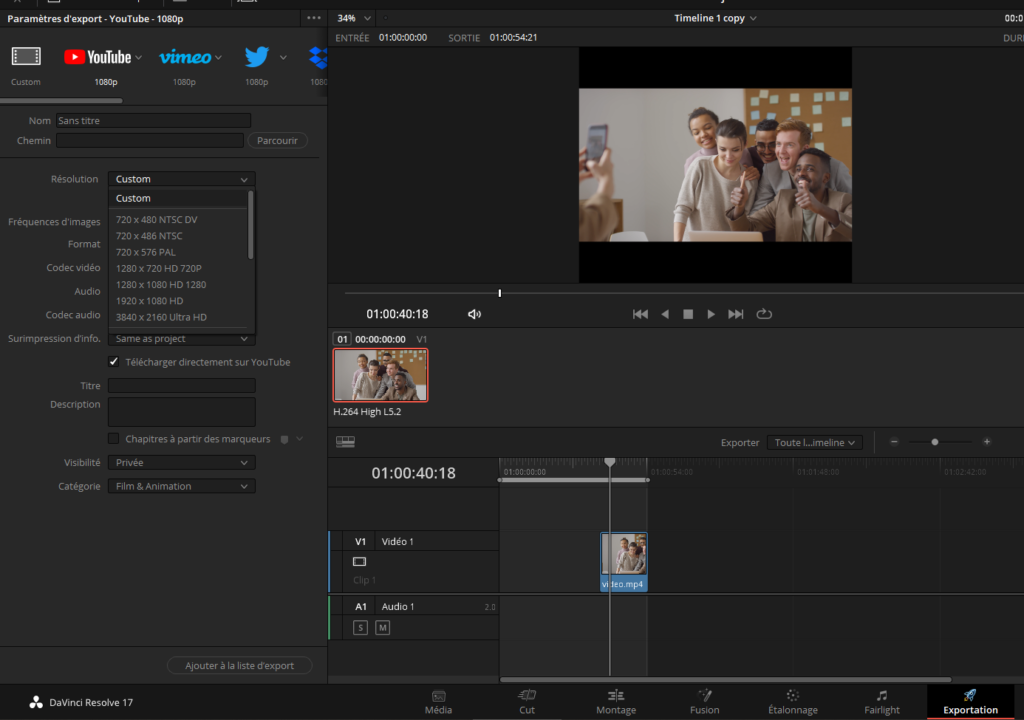Open the Visibilité dropdown
1024x720 pixels.
[181, 463]
